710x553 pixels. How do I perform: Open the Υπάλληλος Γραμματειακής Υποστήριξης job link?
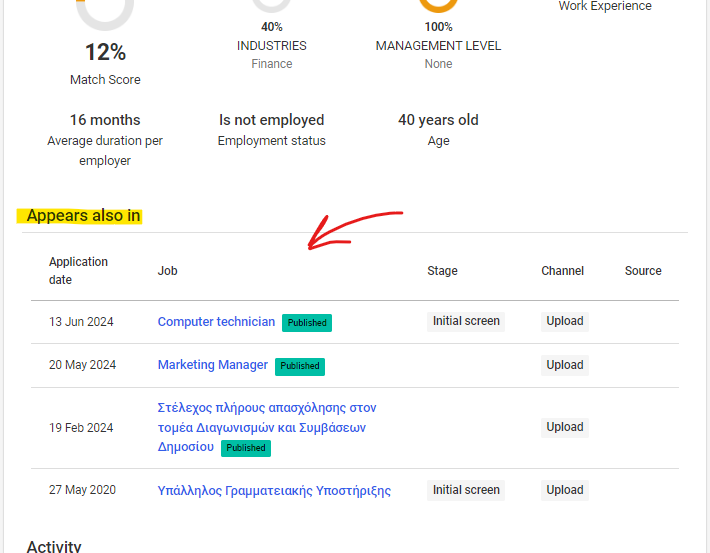click(x=274, y=490)
